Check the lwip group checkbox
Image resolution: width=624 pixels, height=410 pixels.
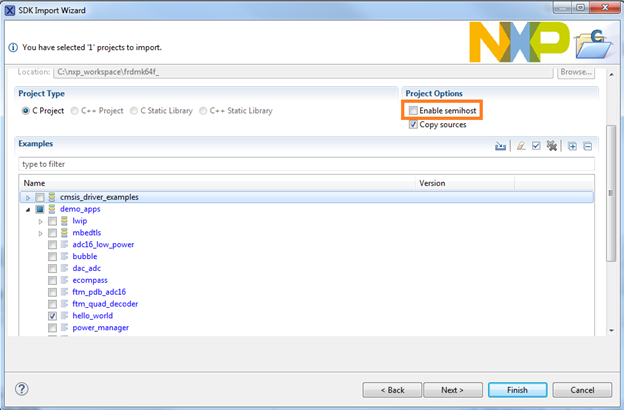pyautogui.click(x=53, y=221)
